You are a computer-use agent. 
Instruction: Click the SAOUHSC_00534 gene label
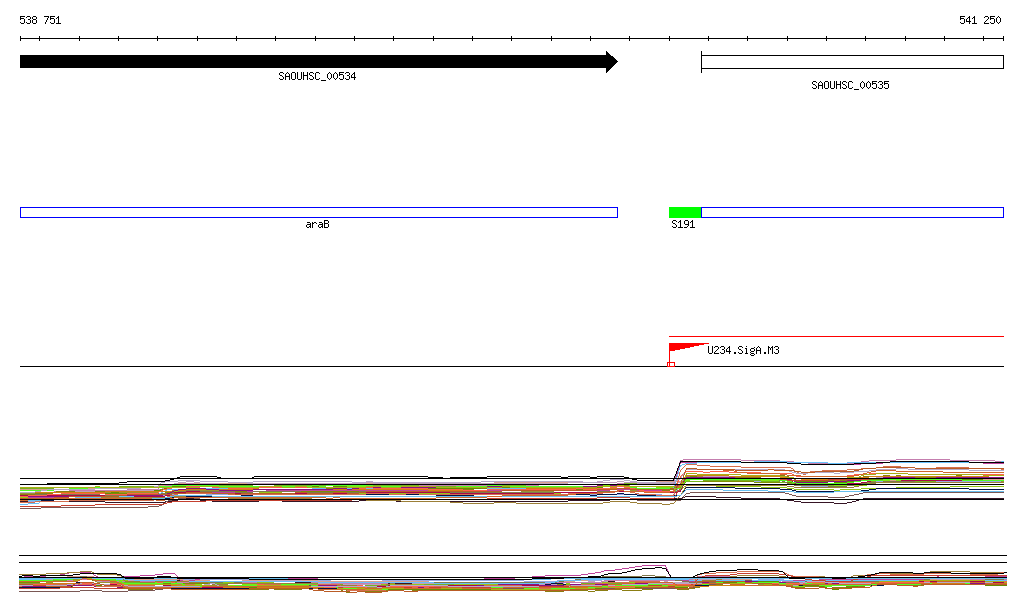coord(317,76)
